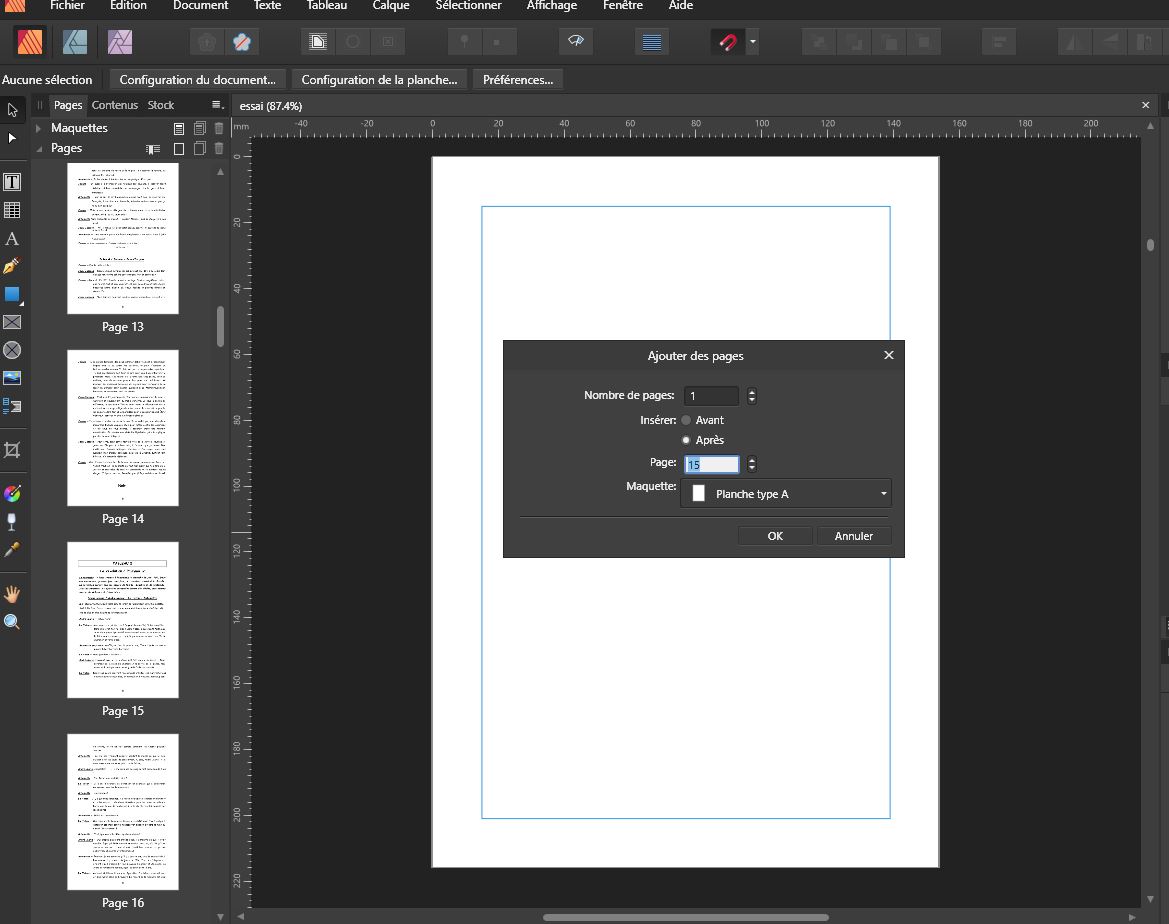This screenshot has width=1169, height=924.
Task: Close the Ajouter des pages dialog
Action: click(889, 355)
